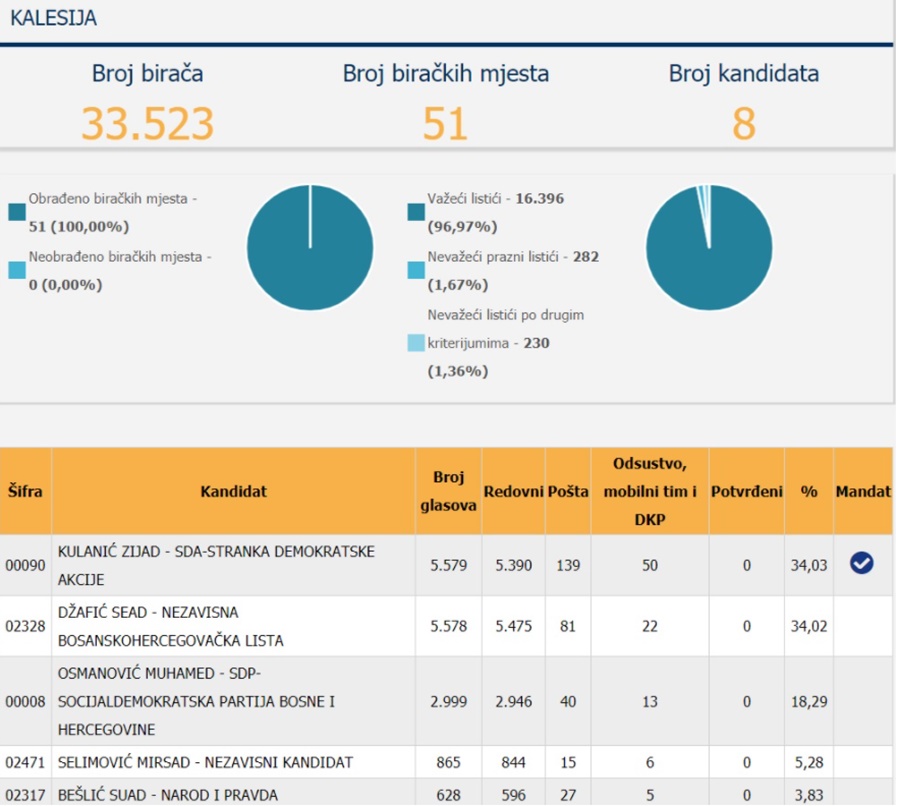
Task: Click the 33.523 voter count number
Action: [x=147, y=124]
